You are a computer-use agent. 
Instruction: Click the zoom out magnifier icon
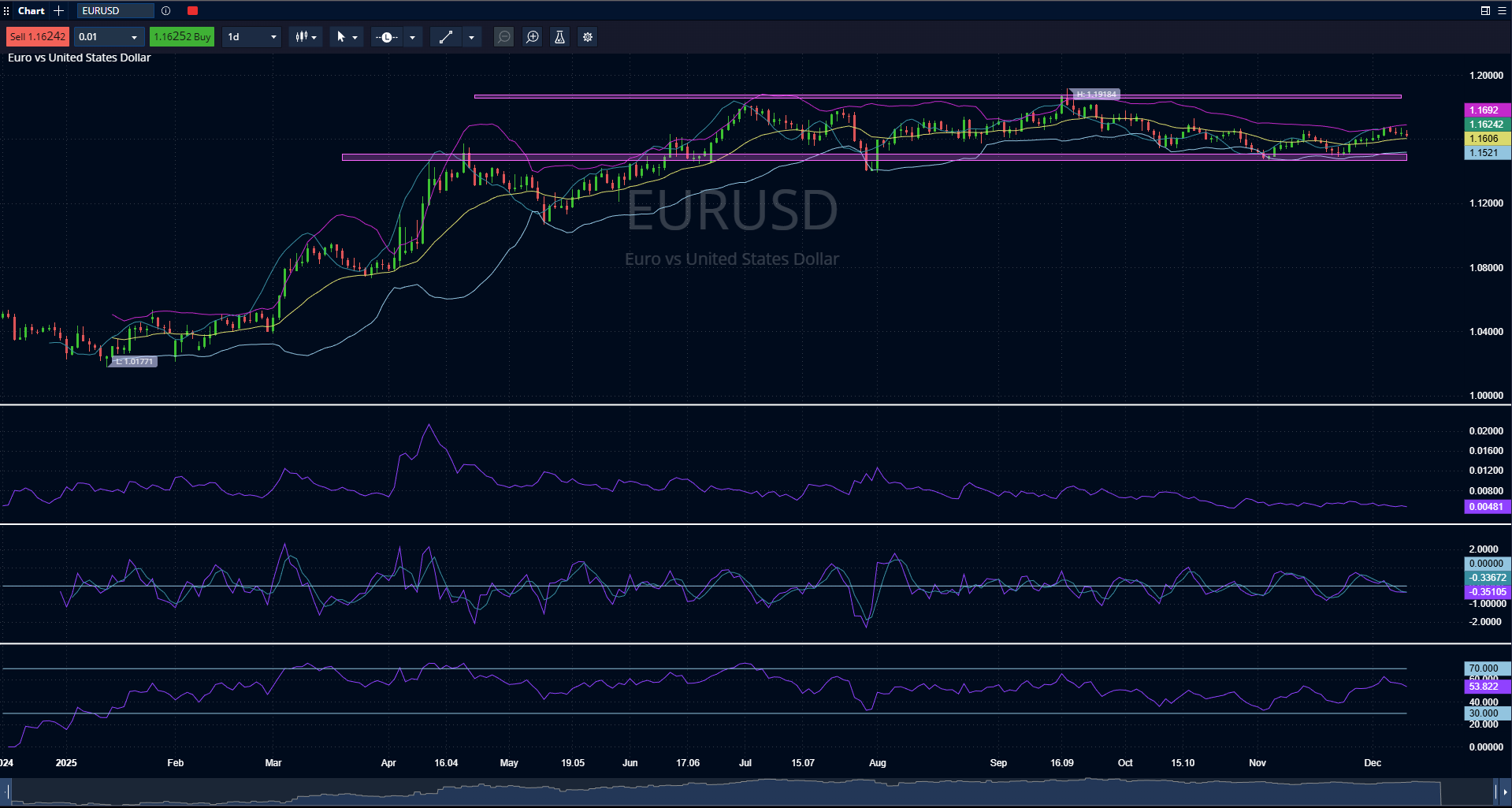point(504,37)
